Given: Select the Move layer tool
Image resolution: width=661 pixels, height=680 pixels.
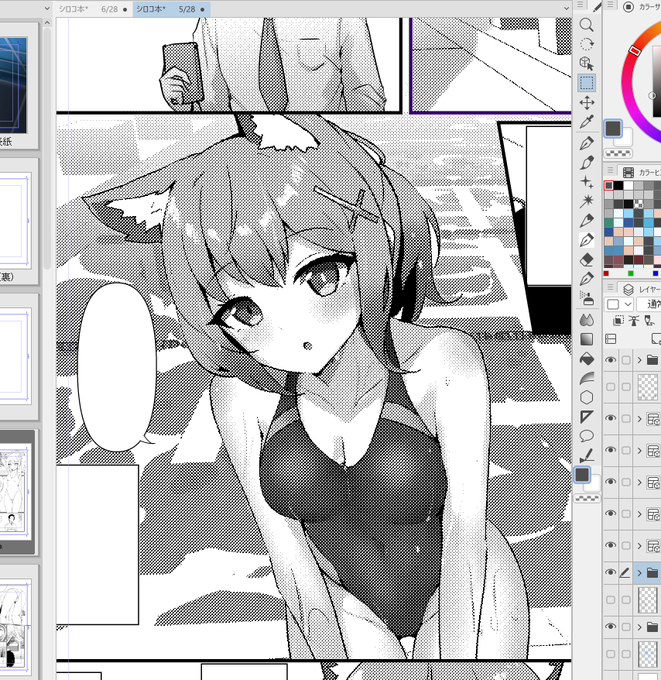Looking at the screenshot, I should tap(586, 103).
